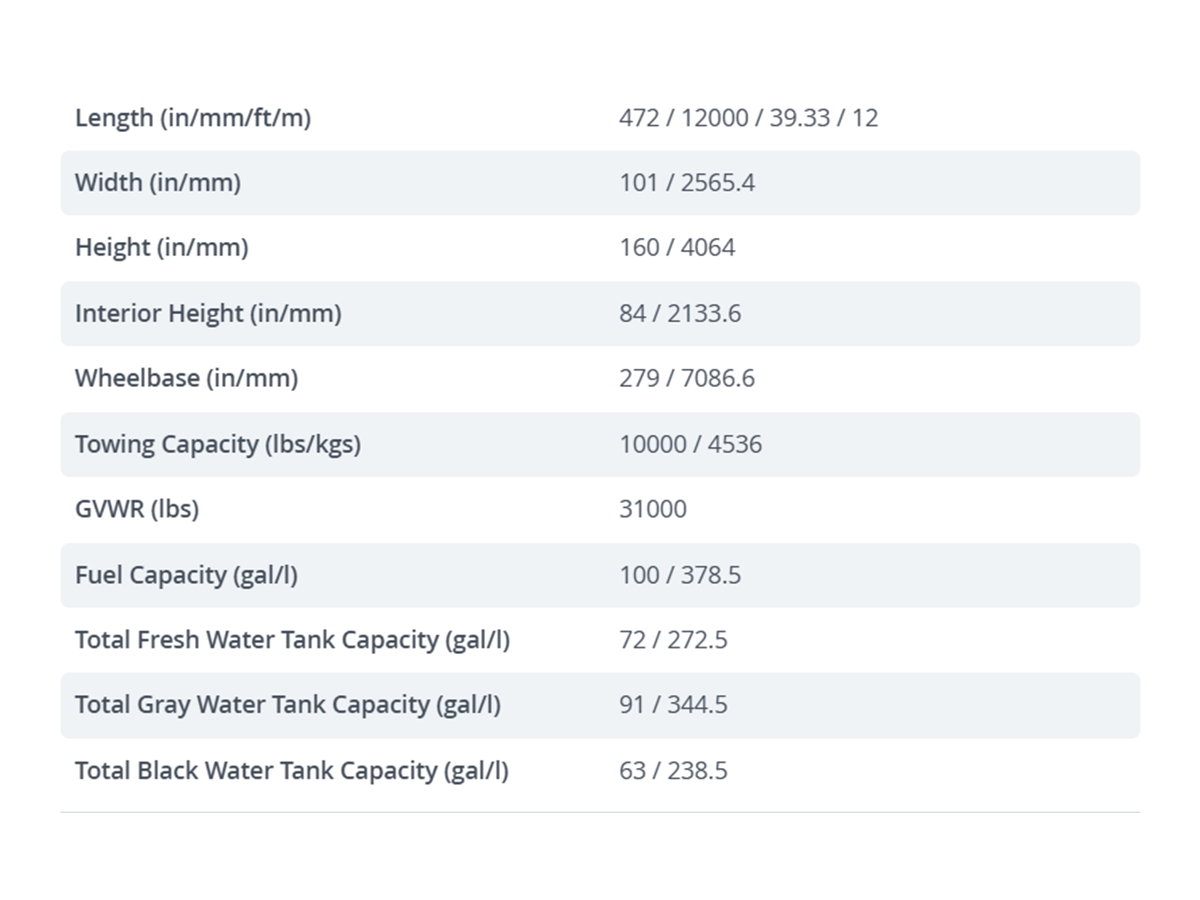Select the fuel value 100 / 378.5

click(680, 575)
